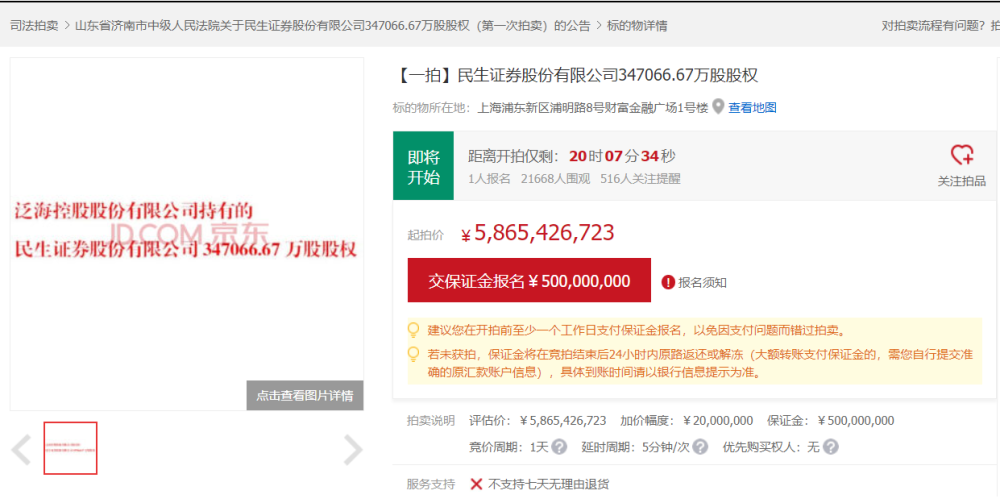Click address 上海浦东新区浦明路8号财富金融广场1号楼

click(592, 108)
